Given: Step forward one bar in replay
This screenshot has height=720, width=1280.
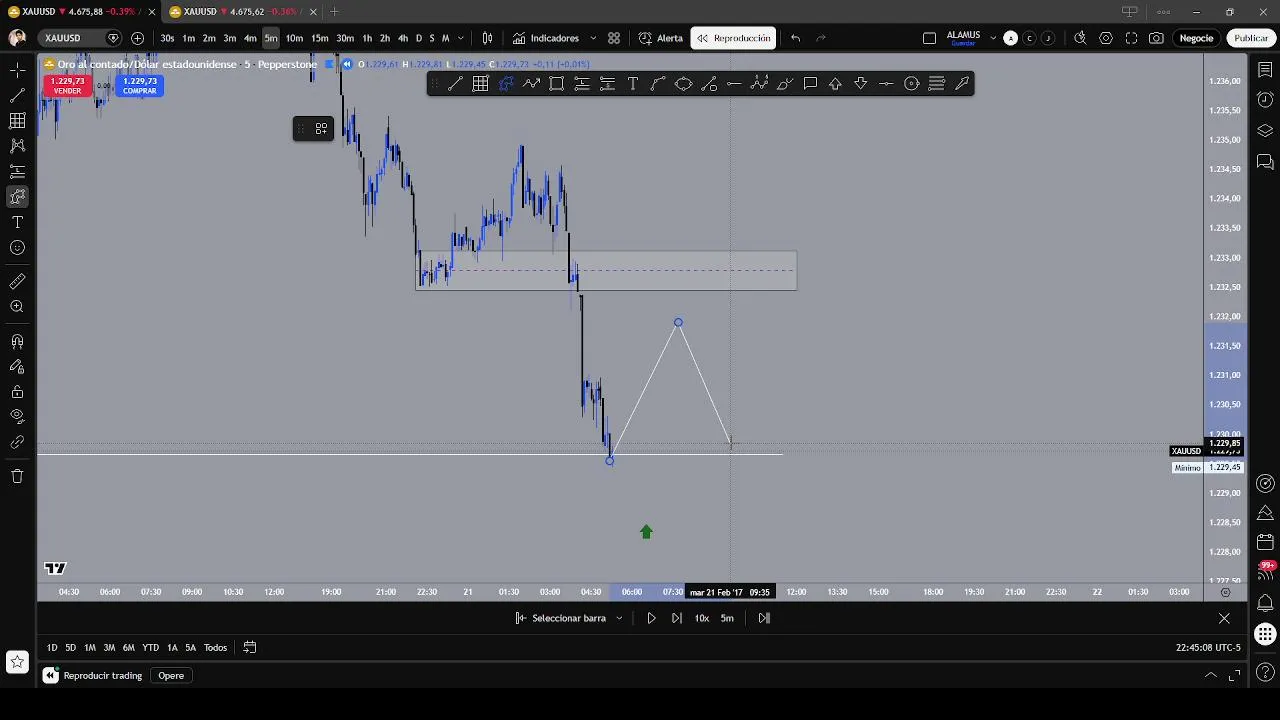Looking at the screenshot, I should (x=676, y=618).
